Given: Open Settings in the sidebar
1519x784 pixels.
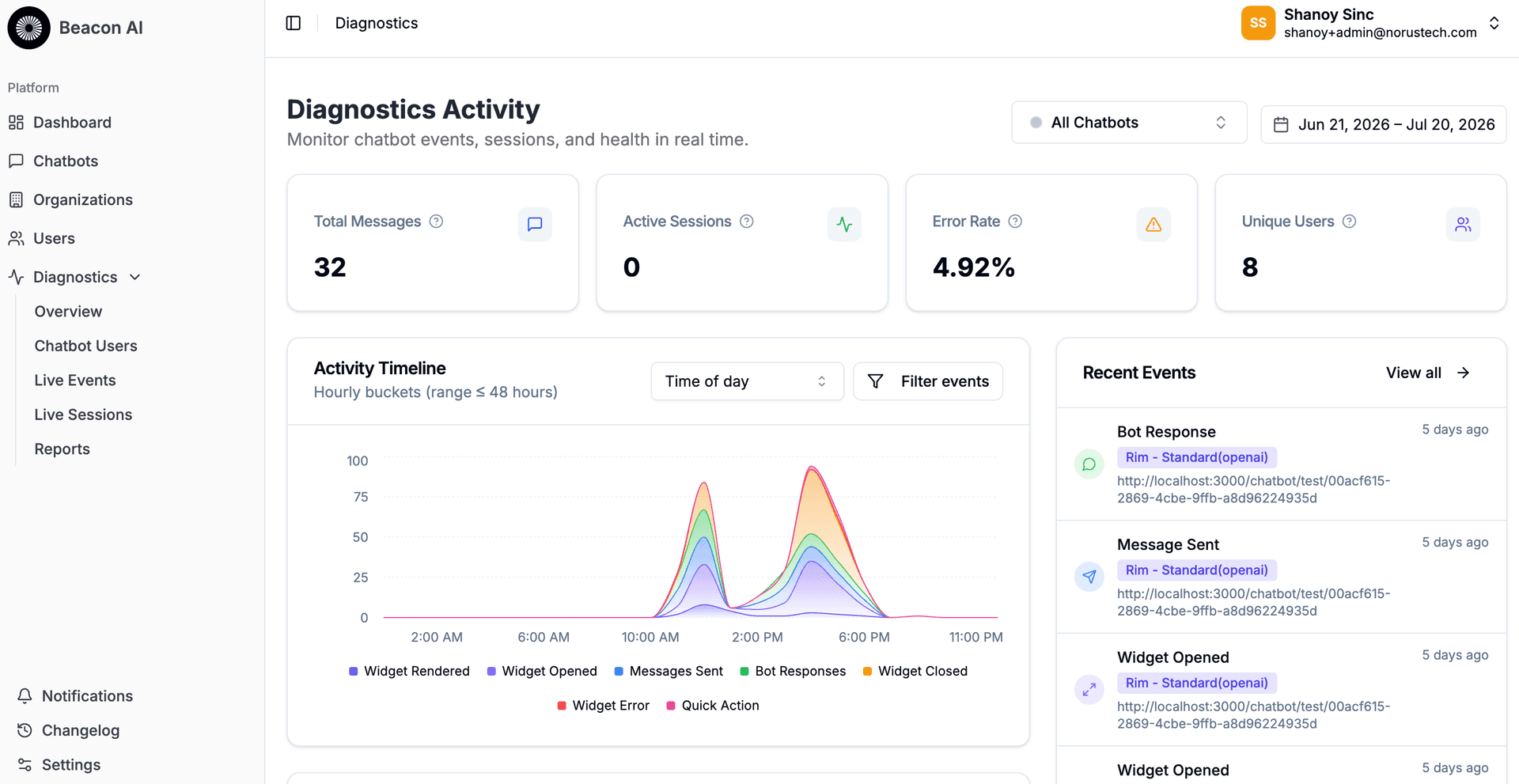Looking at the screenshot, I should 71,765.
